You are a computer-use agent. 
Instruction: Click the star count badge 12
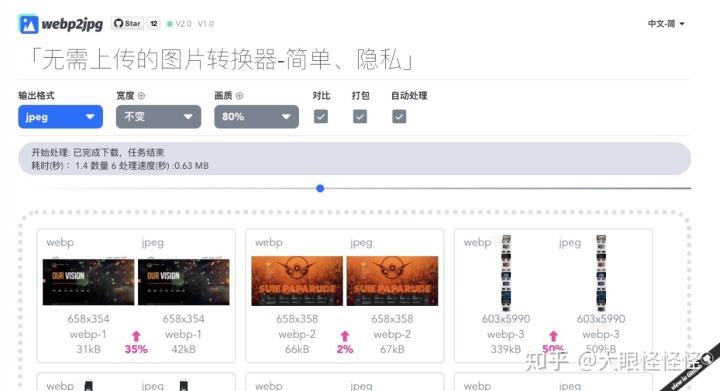pyautogui.click(x=154, y=23)
